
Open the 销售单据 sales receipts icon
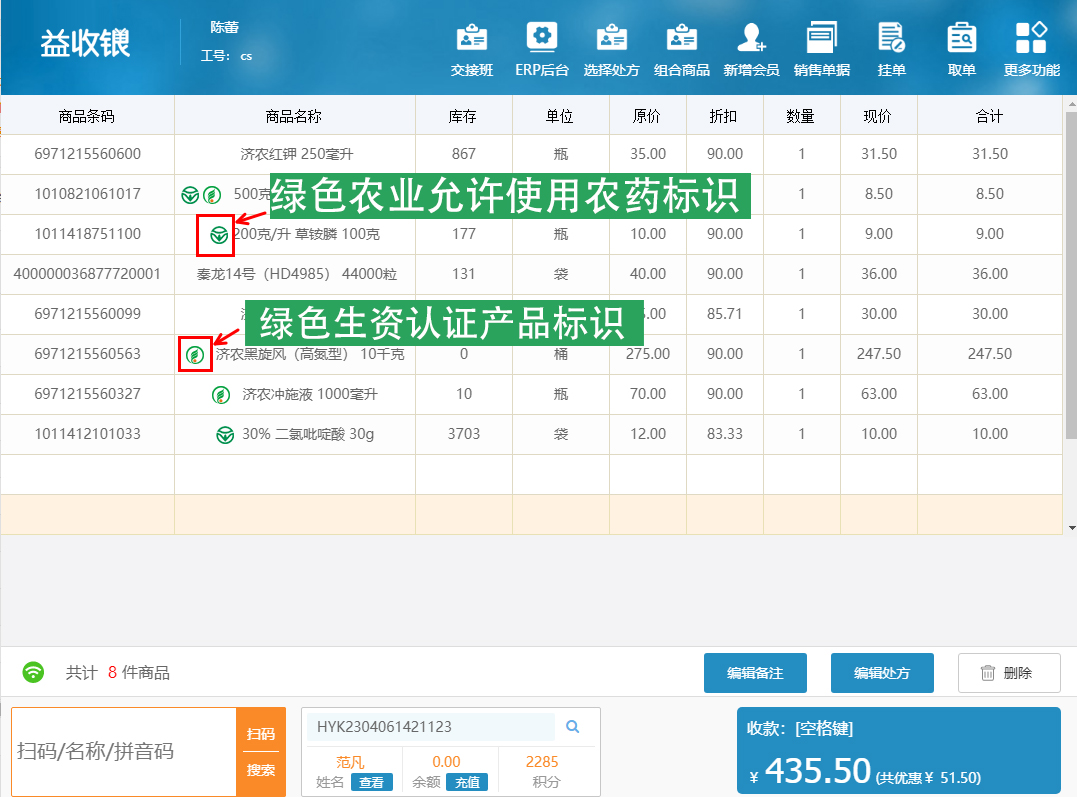821,50
